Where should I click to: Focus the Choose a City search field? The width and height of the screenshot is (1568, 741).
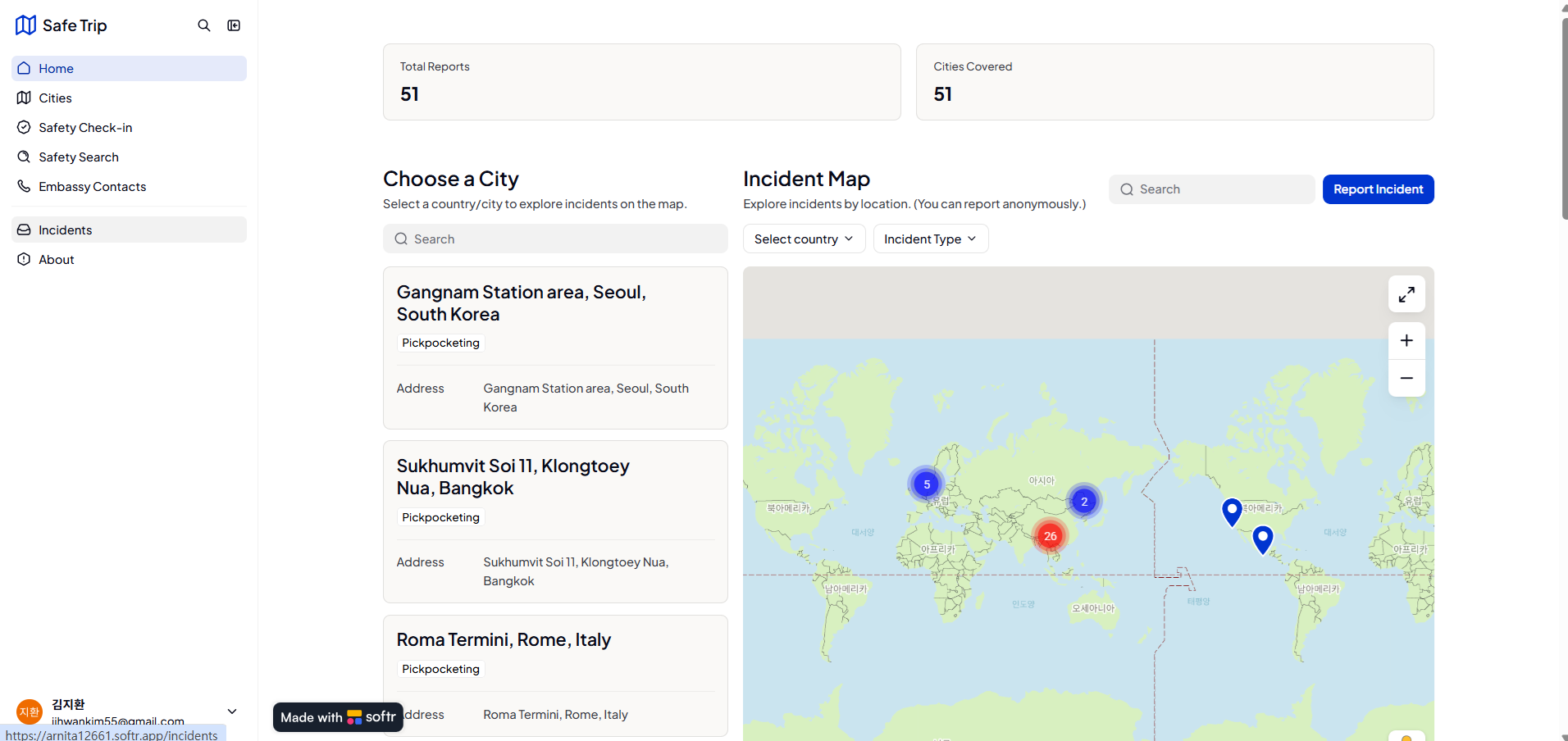click(x=555, y=239)
